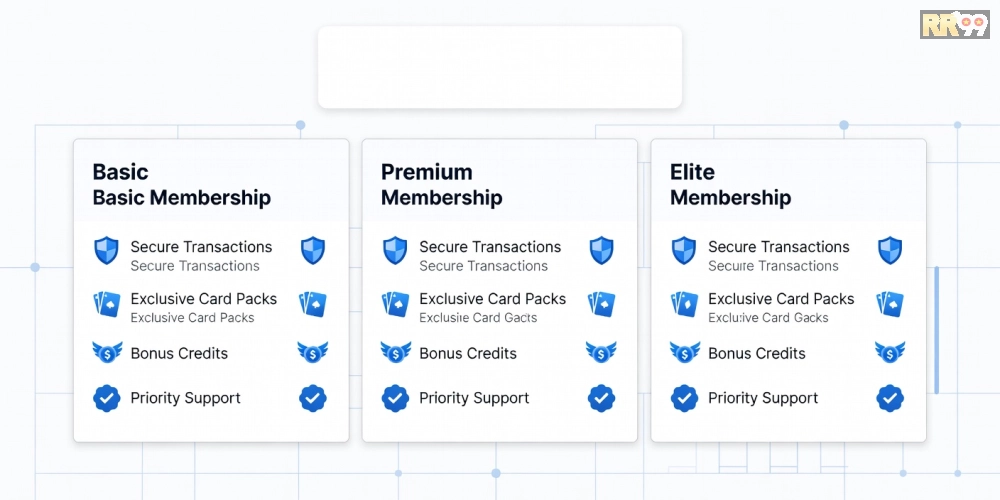Image resolution: width=1000 pixels, height=500 pixels.
Task: Click Priority Support text in Premium card
Action: tap(474, 398)
